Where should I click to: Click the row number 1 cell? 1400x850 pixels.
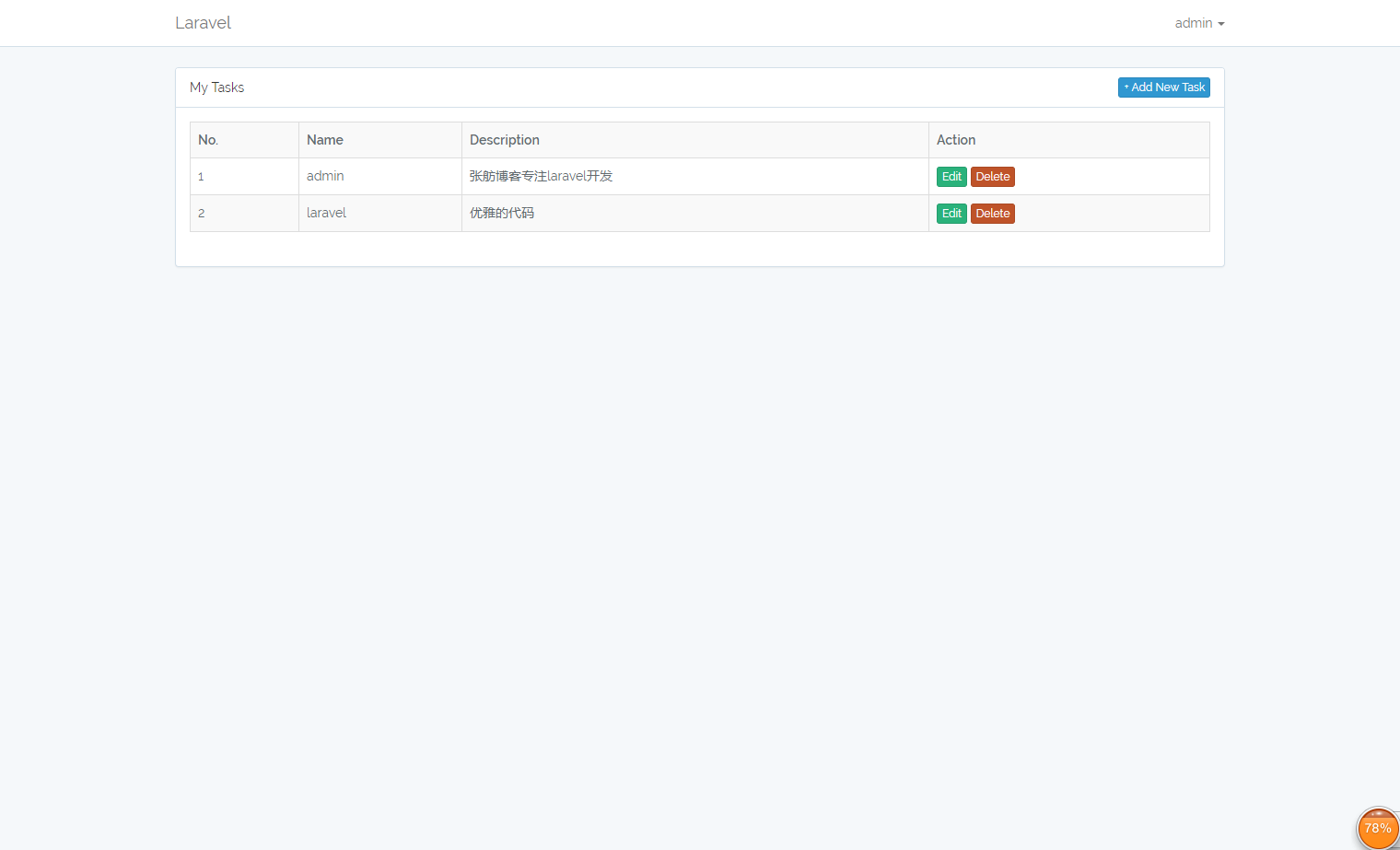click(x=201, y=177)
